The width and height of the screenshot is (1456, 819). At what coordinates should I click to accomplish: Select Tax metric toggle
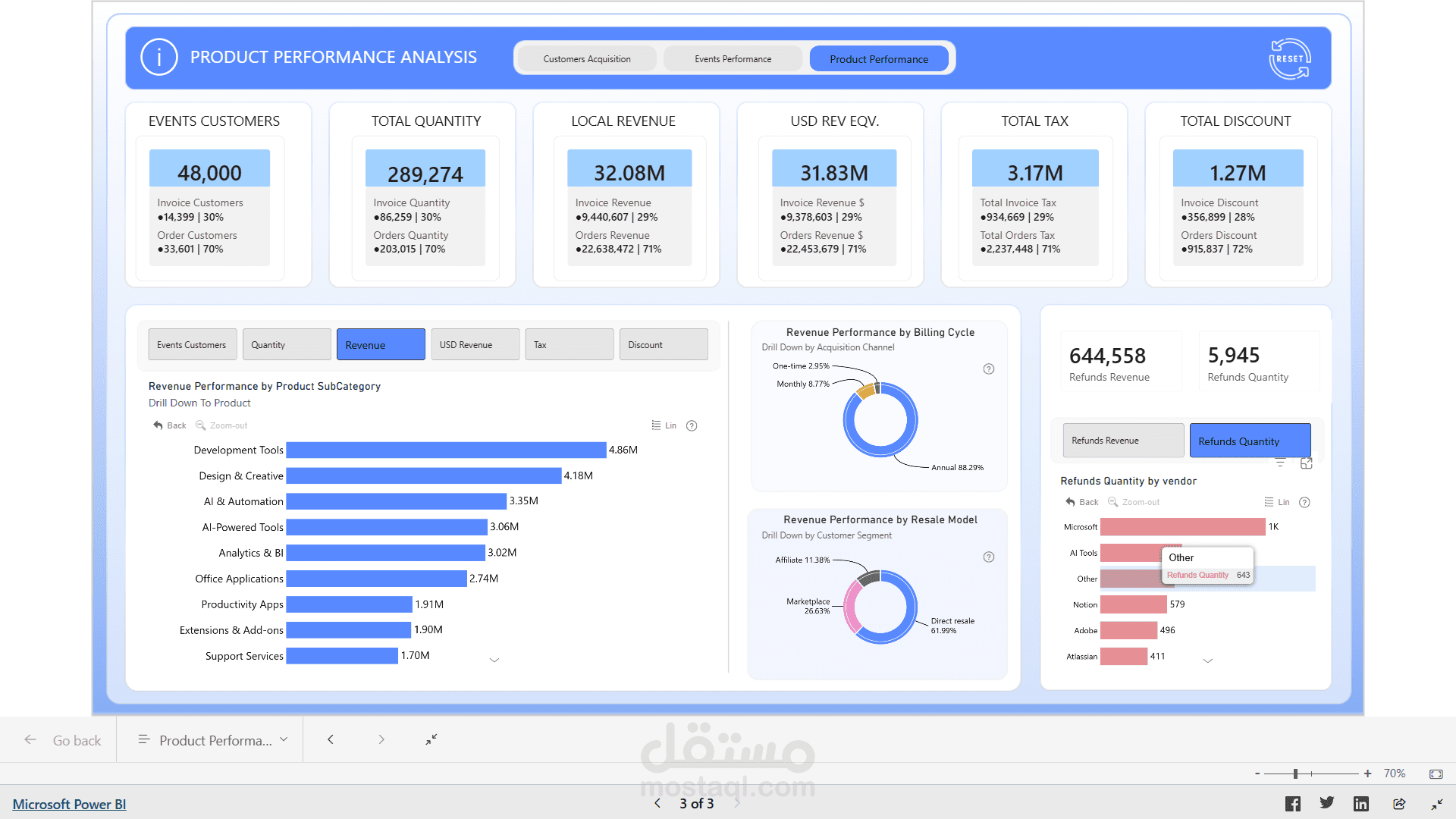[569, 344]
